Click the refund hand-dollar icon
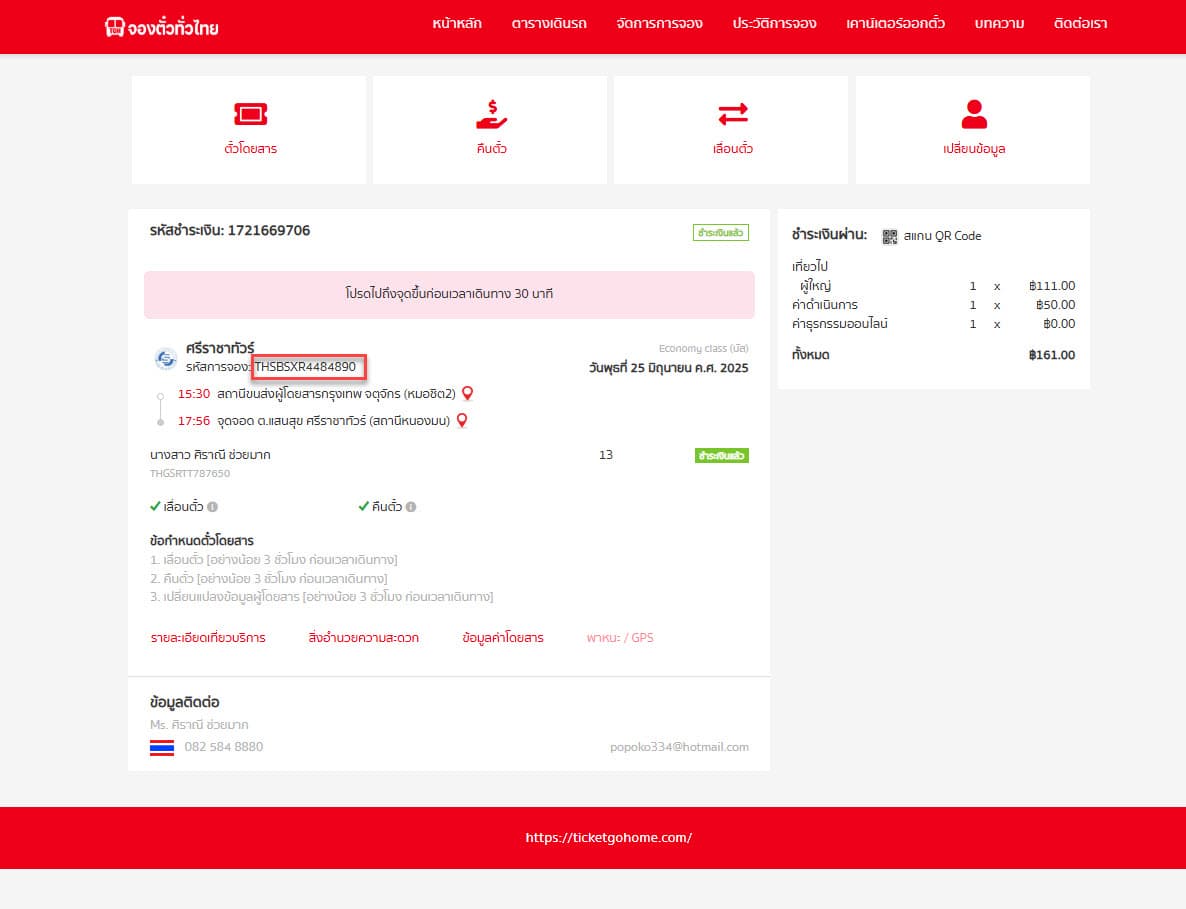The image size is (1186, 909). coord(491,115)
